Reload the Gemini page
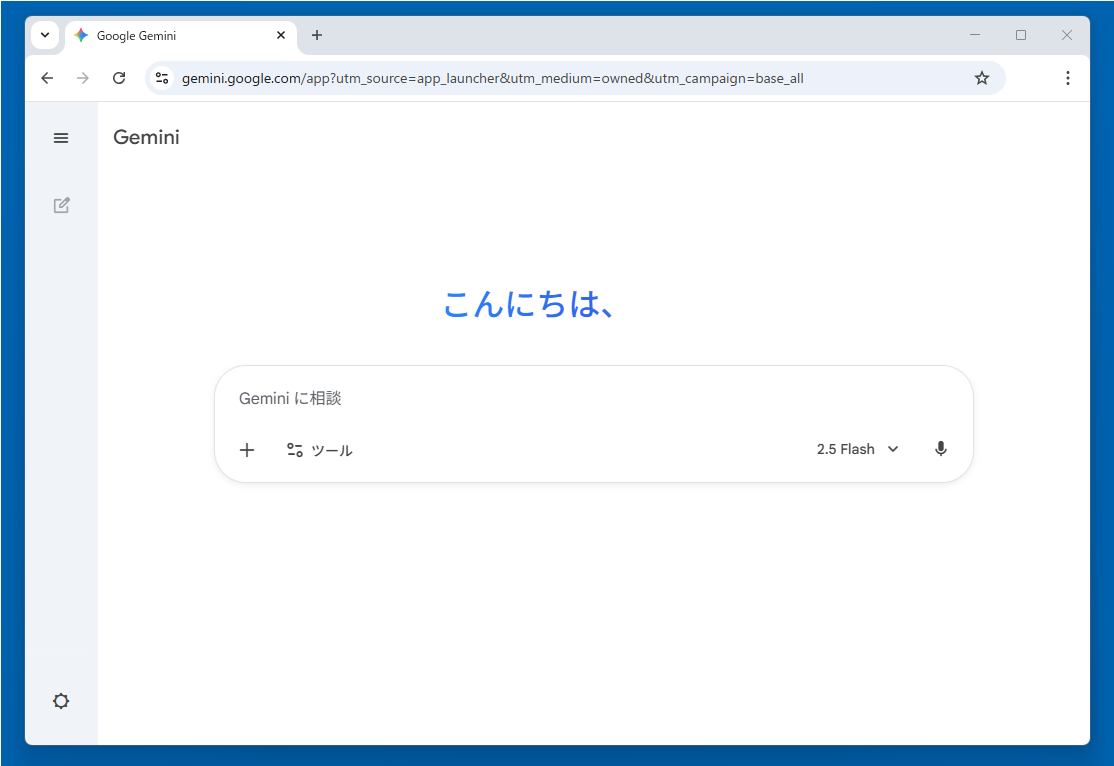This screenshot has width=1114, height=766. [x=119, y=78]
